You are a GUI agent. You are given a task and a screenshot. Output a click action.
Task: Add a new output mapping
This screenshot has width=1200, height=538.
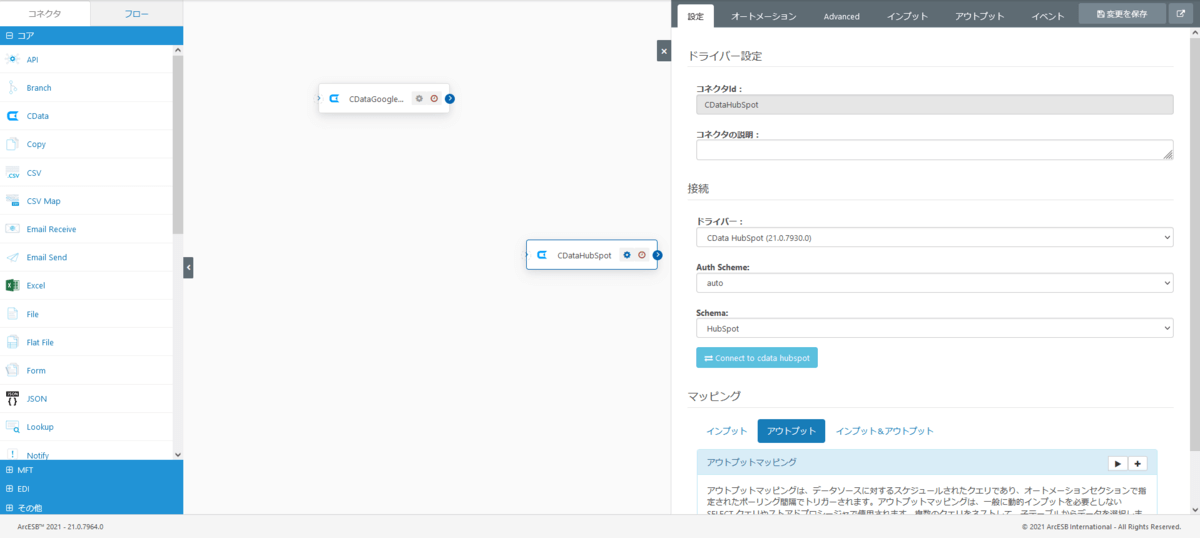pos(1138,463)
